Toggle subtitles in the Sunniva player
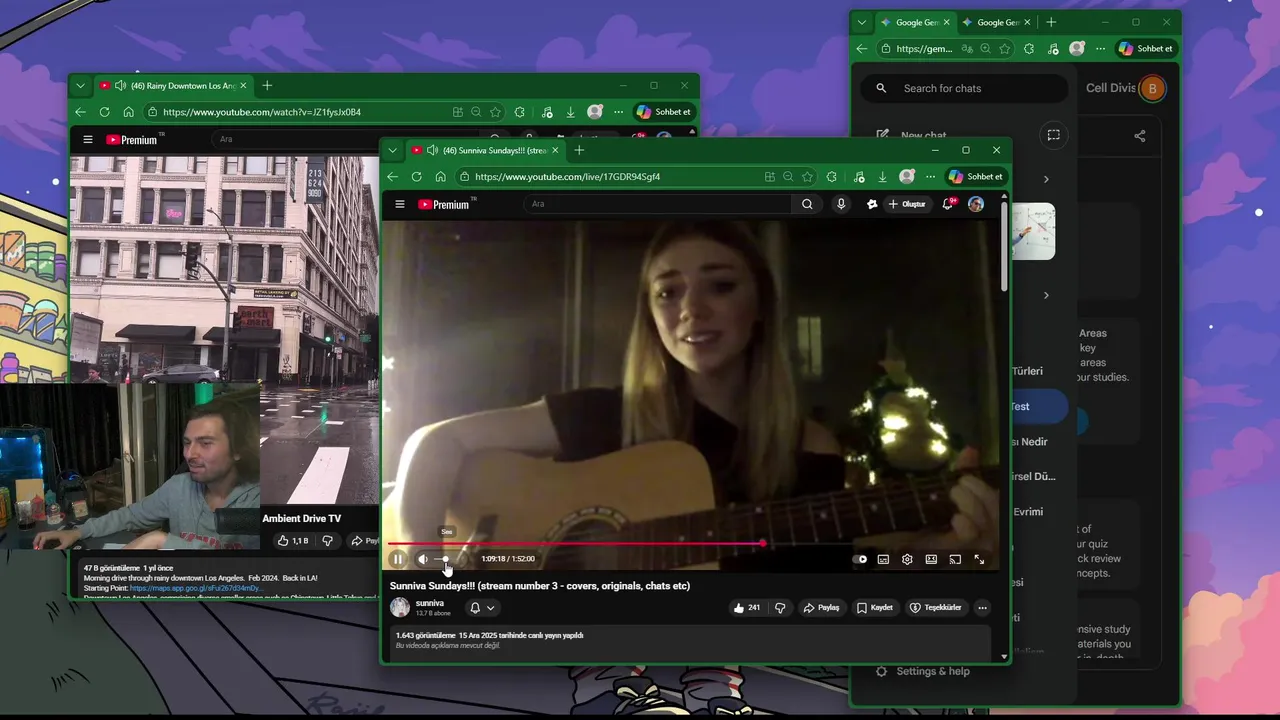The image size is (1280, 720). coord(883,559)
